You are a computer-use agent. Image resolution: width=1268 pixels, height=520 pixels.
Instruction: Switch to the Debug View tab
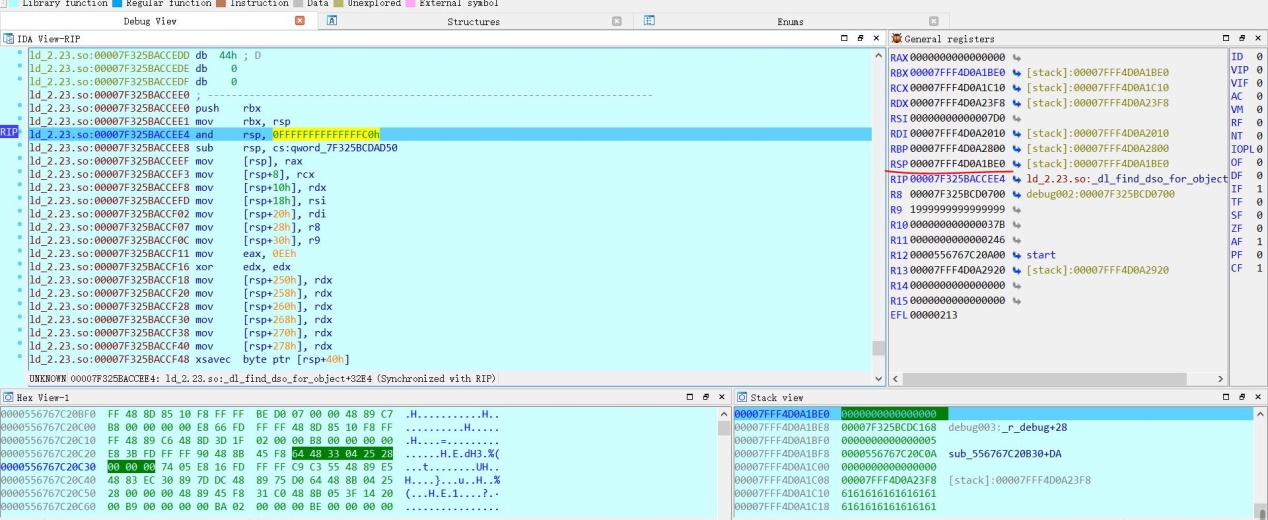coord(150,21)
